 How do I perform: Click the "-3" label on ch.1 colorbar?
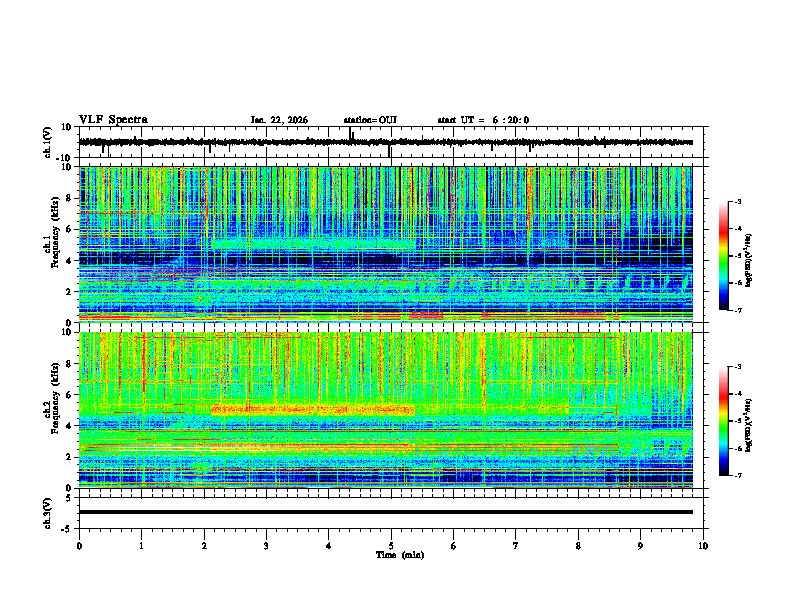point(737,202)
